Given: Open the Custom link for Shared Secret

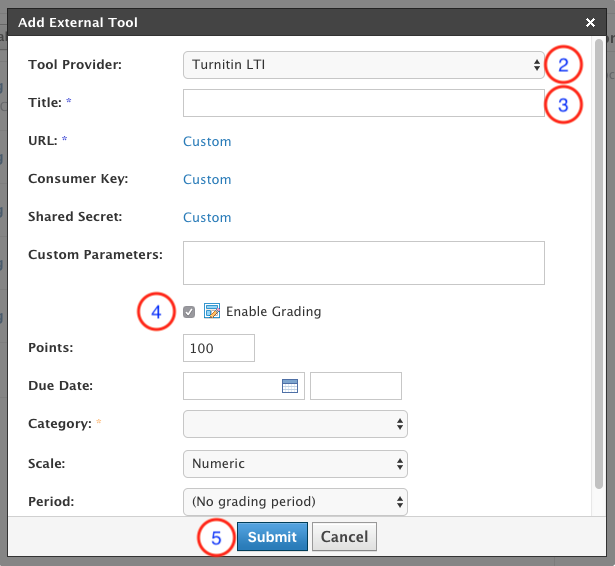Looking at the screenshot, I should coord(207,218).
